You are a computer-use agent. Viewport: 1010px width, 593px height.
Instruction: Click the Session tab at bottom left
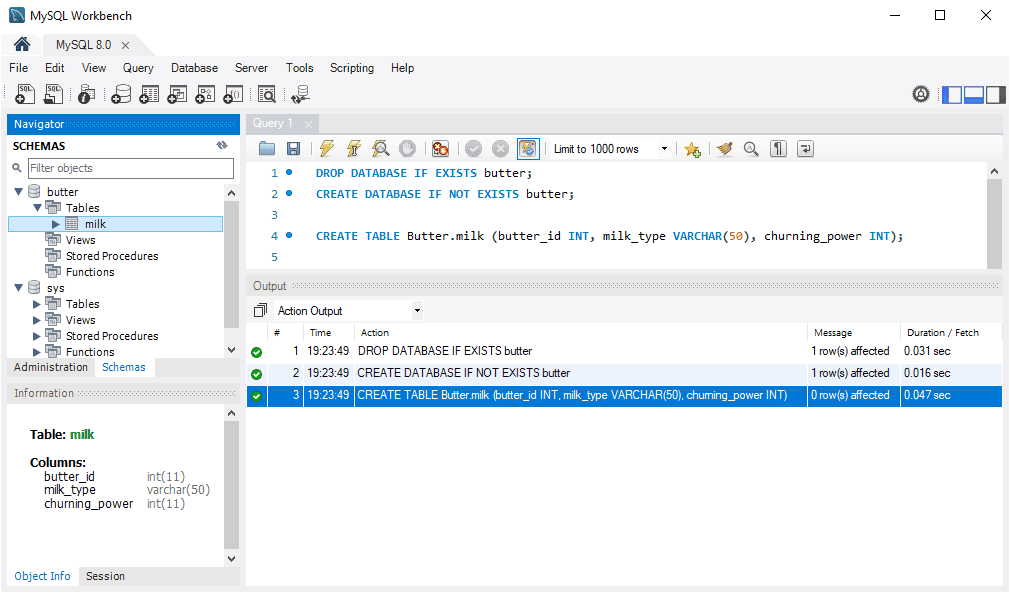pos(104,576)
